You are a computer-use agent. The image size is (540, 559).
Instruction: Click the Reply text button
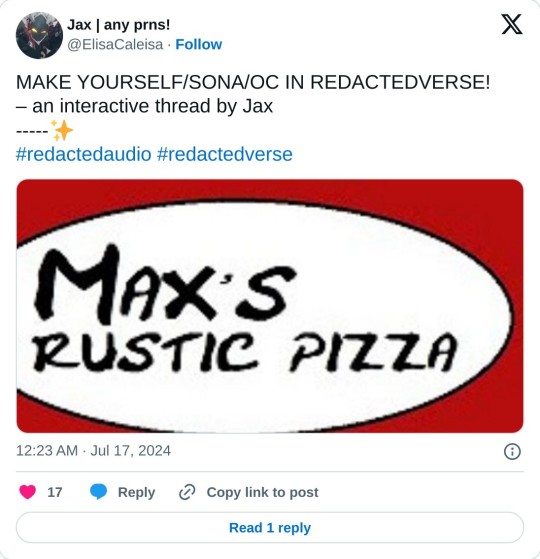137,492
